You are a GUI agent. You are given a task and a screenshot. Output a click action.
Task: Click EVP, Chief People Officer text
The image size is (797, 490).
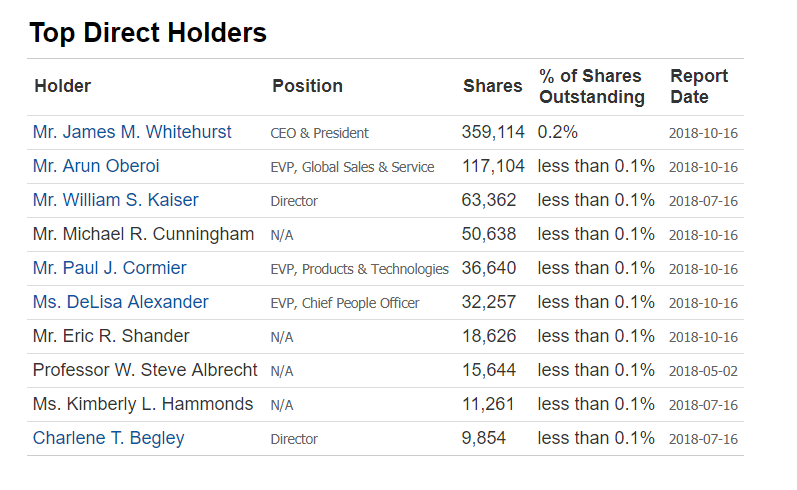tap(344, 303)
